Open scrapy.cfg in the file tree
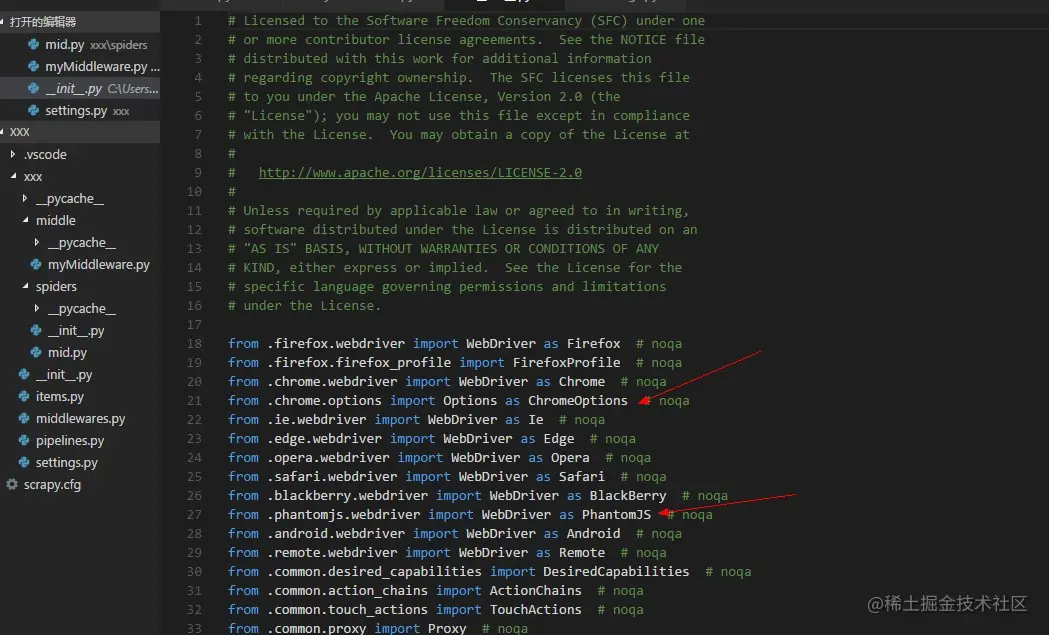 pyautogui.click(x=52, y=484)
